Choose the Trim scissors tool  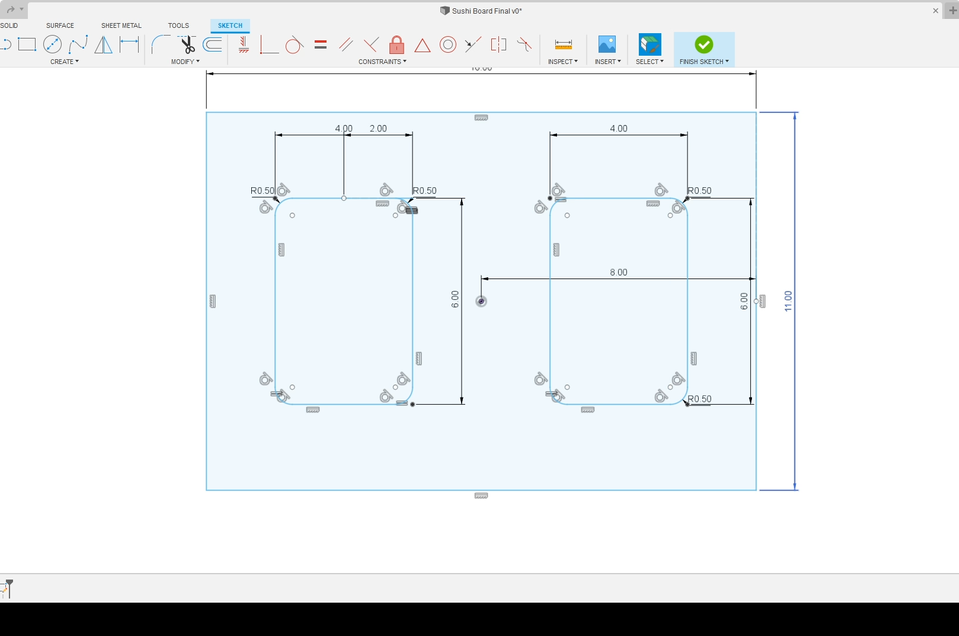(187, 44)
